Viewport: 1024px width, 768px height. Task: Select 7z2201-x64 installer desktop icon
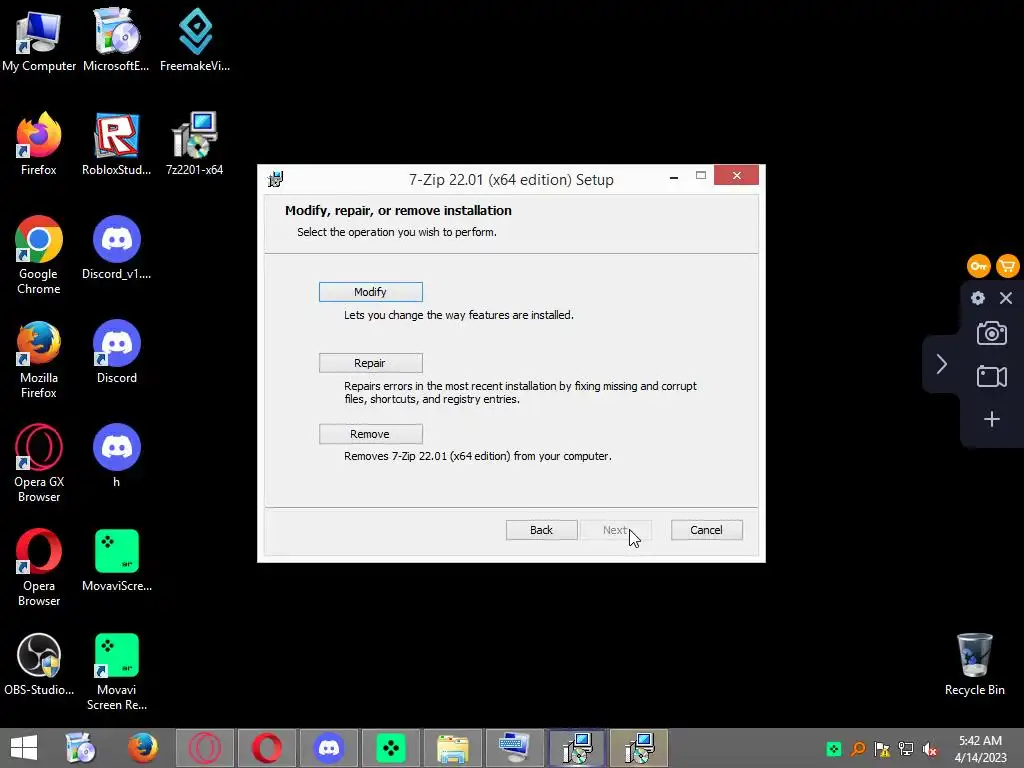pos(195,144)
